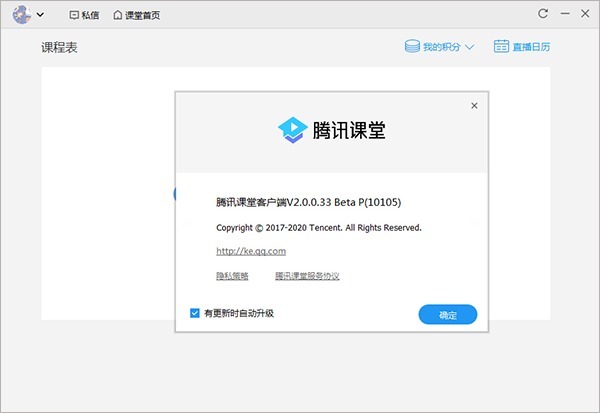Expand the account dropdown arrow beside avatar
This screenshot has height=413, width=600.
40,15
